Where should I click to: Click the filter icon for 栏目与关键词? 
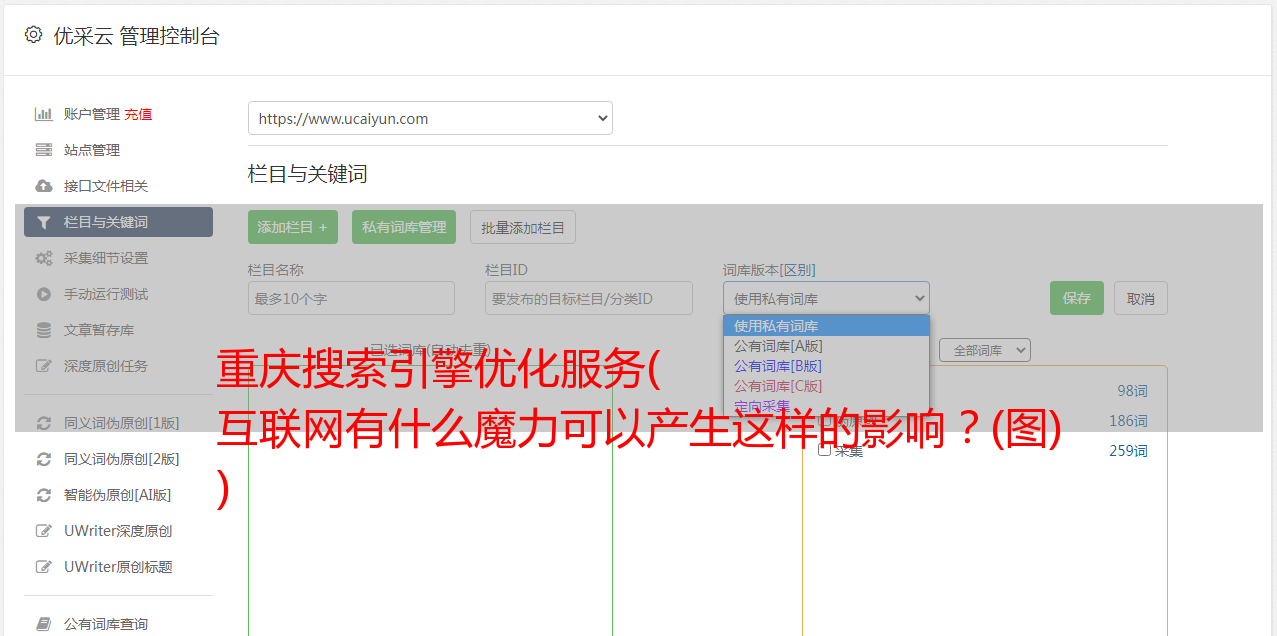click(x=43, y=222)
